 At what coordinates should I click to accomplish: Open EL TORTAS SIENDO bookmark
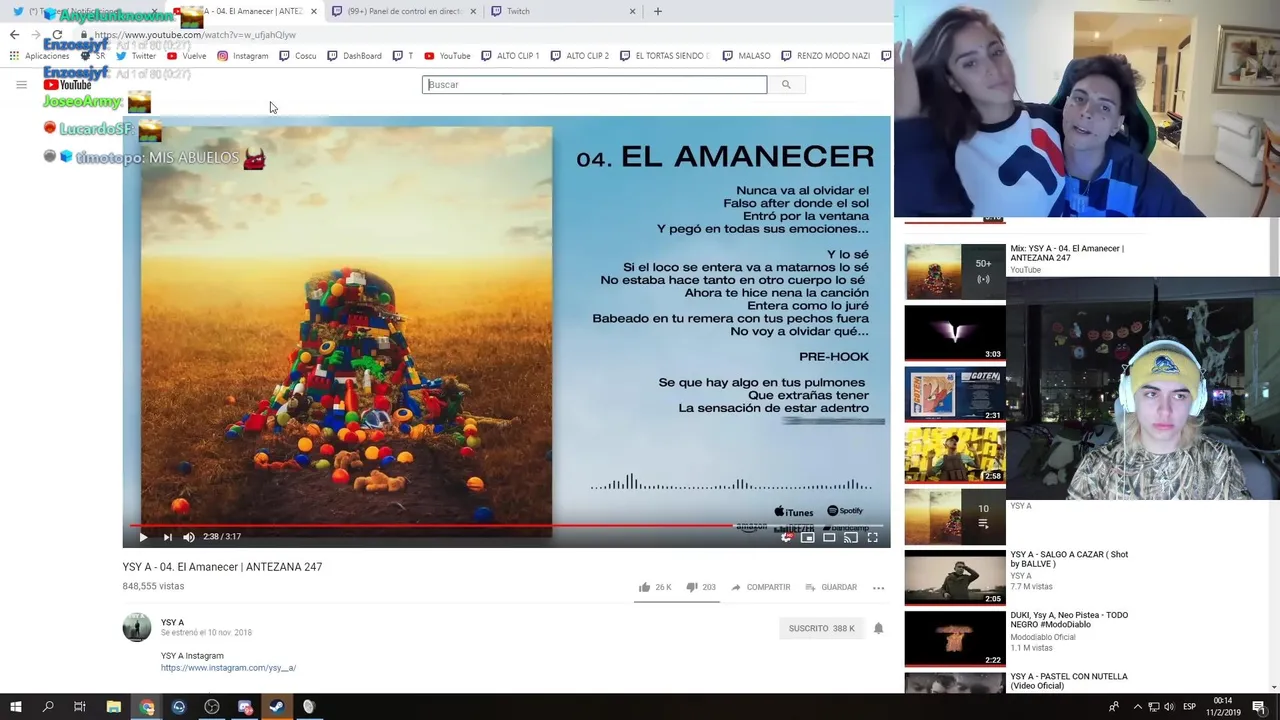coord(663,56)
